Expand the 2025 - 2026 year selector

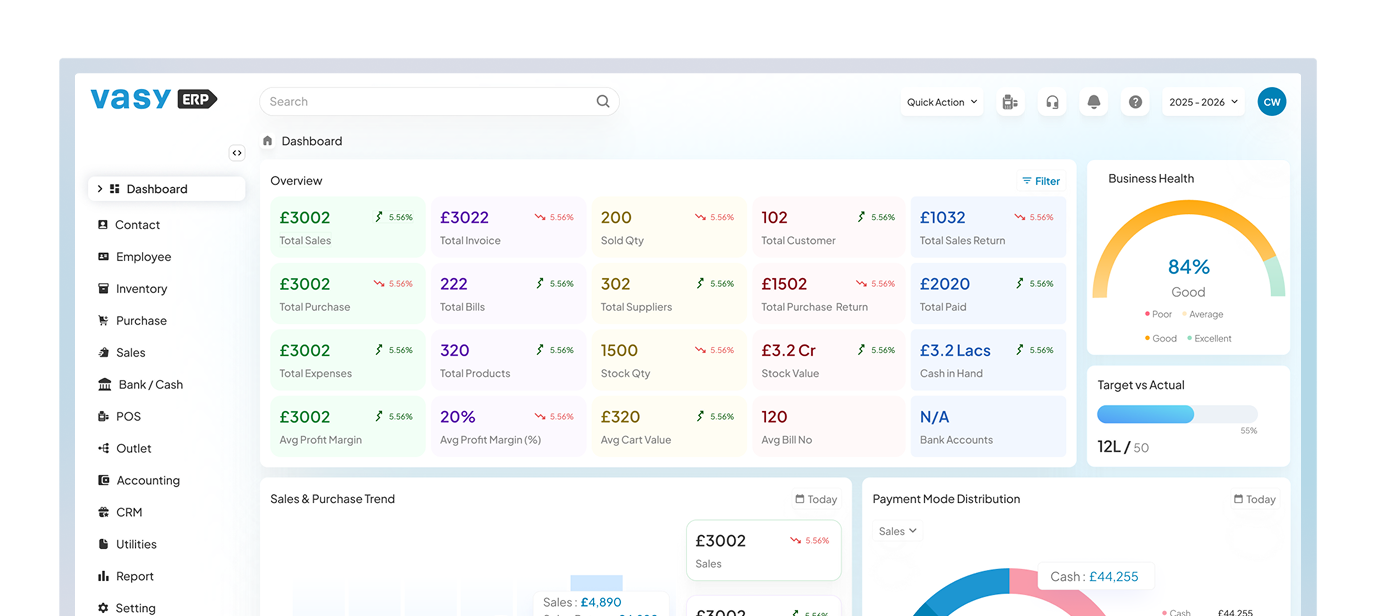click(x=1203, y=102)
